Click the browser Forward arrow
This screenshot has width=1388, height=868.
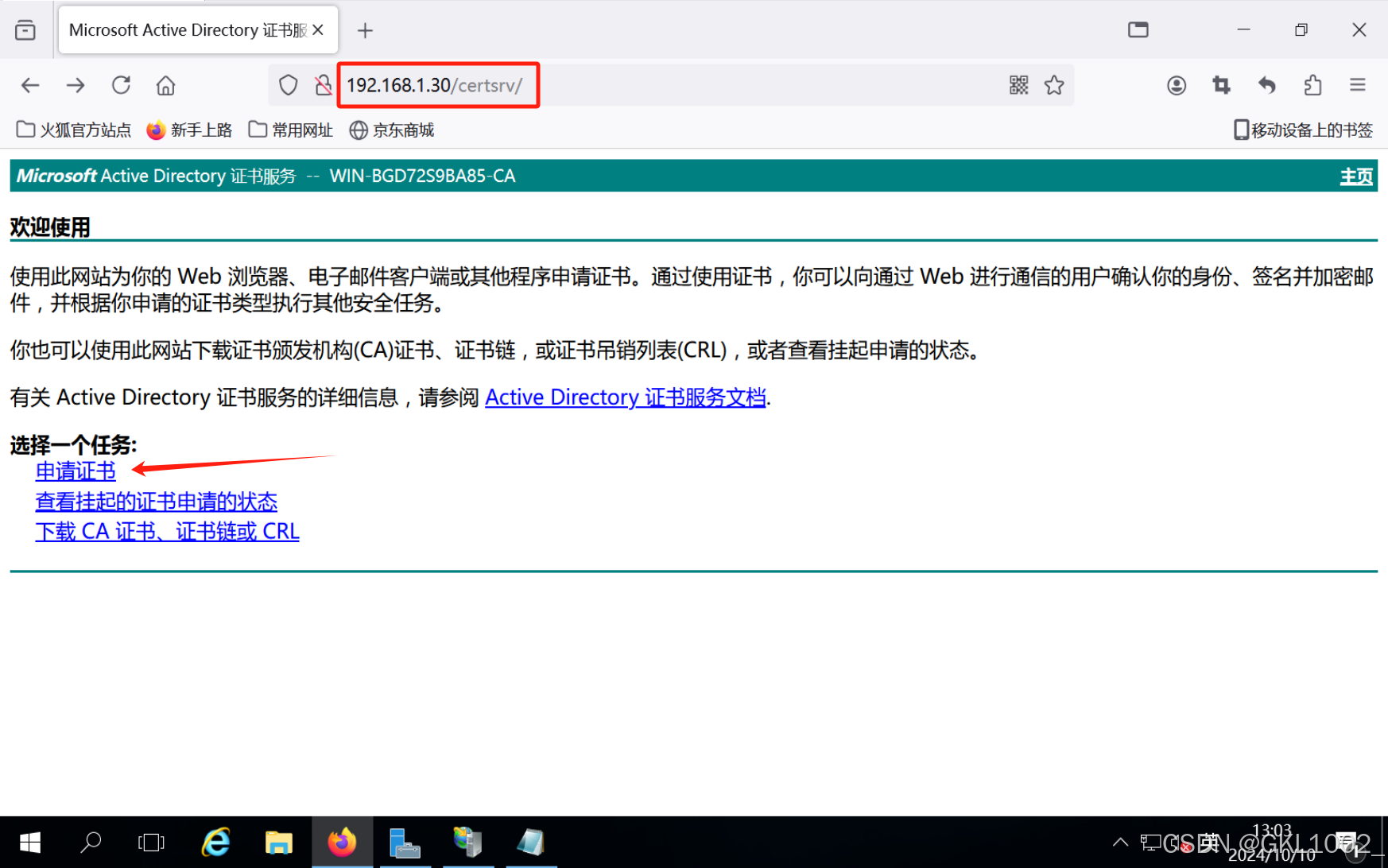[76, 85]
